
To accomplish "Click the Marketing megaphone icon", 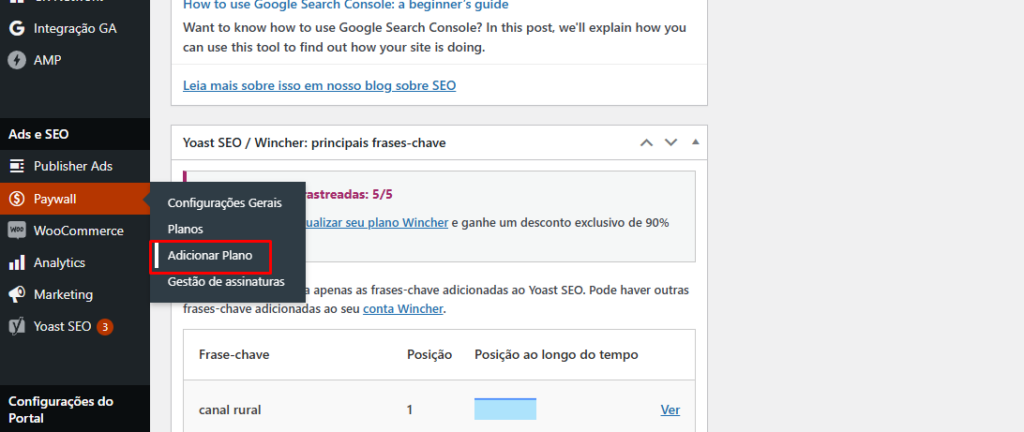I will coord(17,294).
